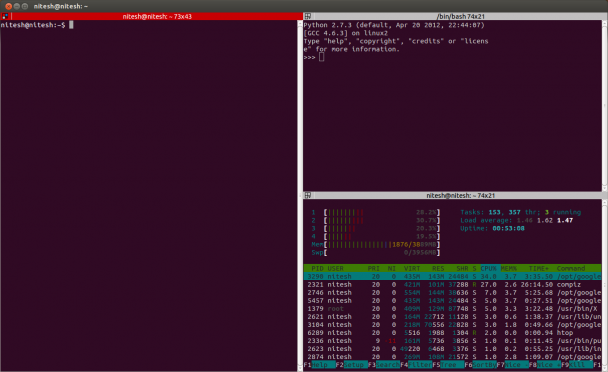Viewport: 608px width, 372px height.
Task: Select the /usr/bin/X process row PID 1379
Action: coord(452,309)
